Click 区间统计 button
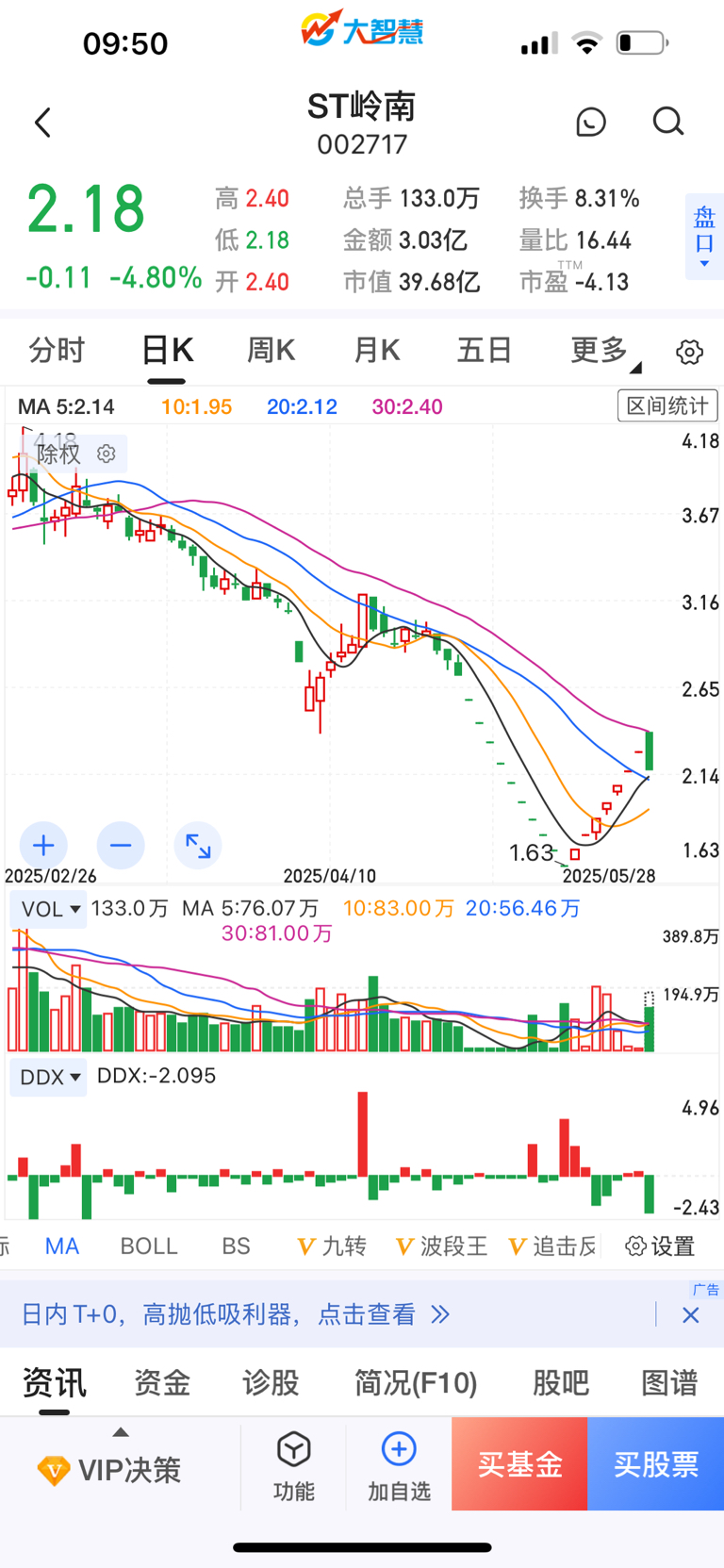The width and height of the screenshot is (724, 1568). (x=667, y=405)
